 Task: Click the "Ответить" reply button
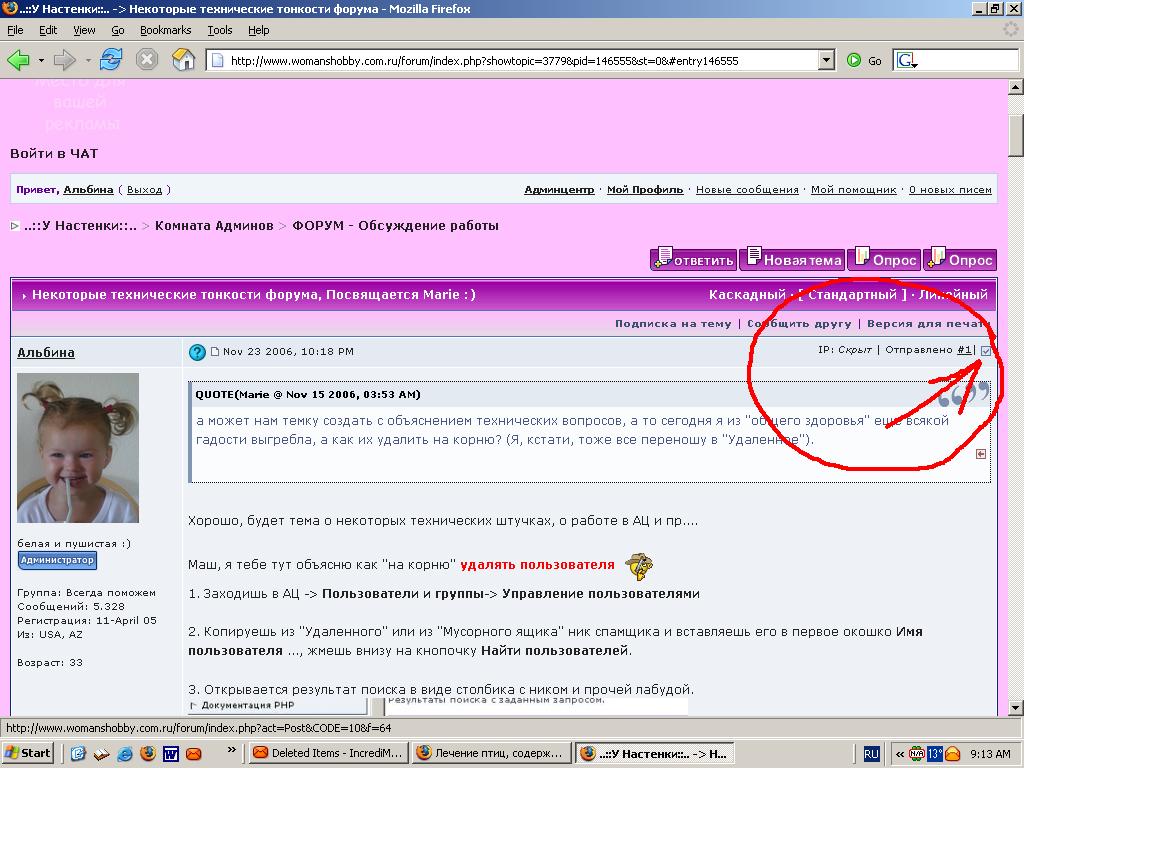[693, 260]
